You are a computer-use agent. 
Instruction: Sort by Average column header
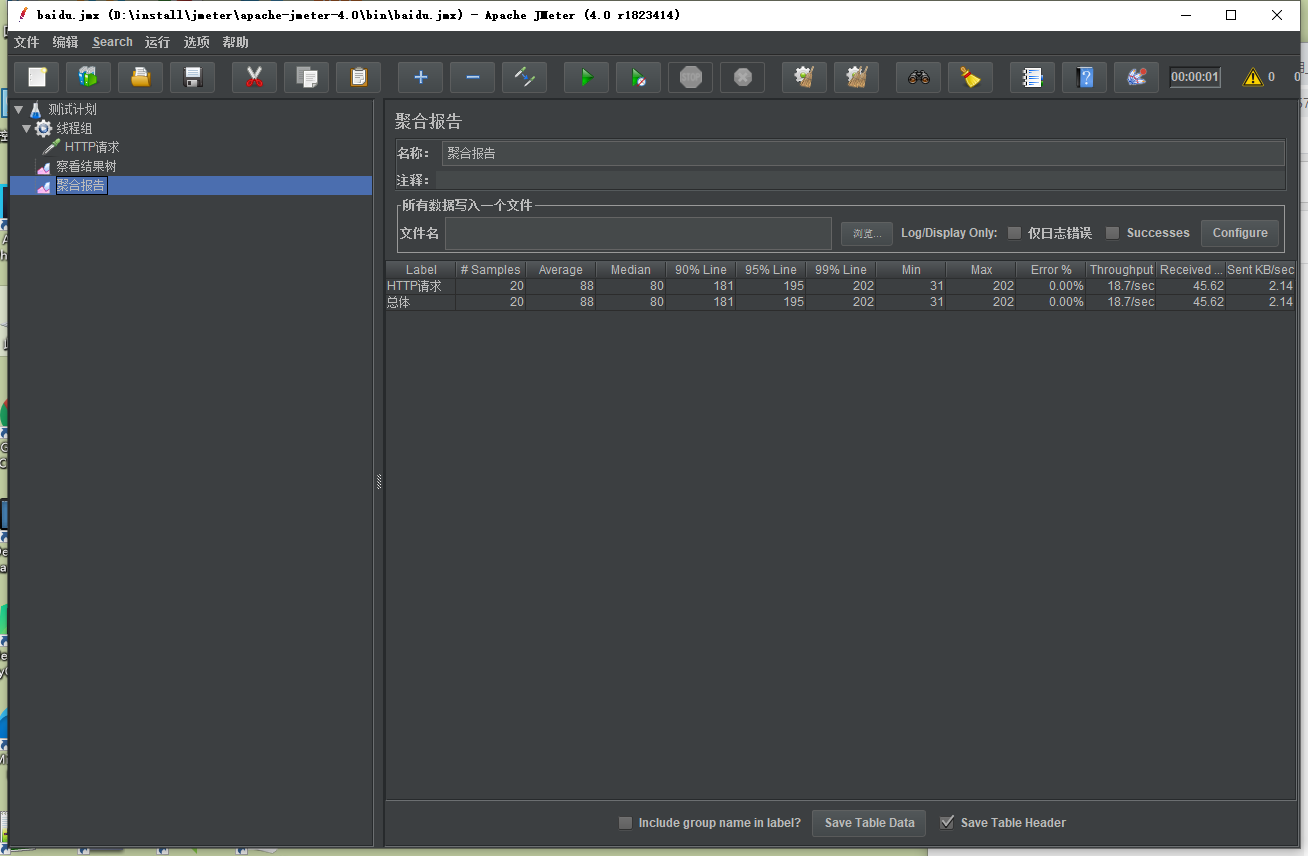point(561,270)
